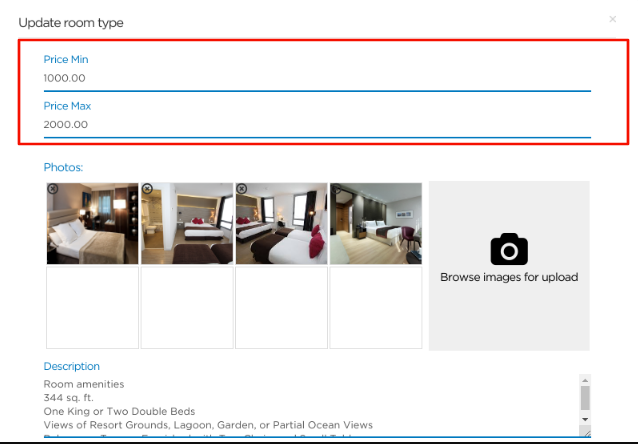Image resolution: width=638 pixels, height=444 pixels.
Task: Click the Price Min label
Action: coord(66,59)
